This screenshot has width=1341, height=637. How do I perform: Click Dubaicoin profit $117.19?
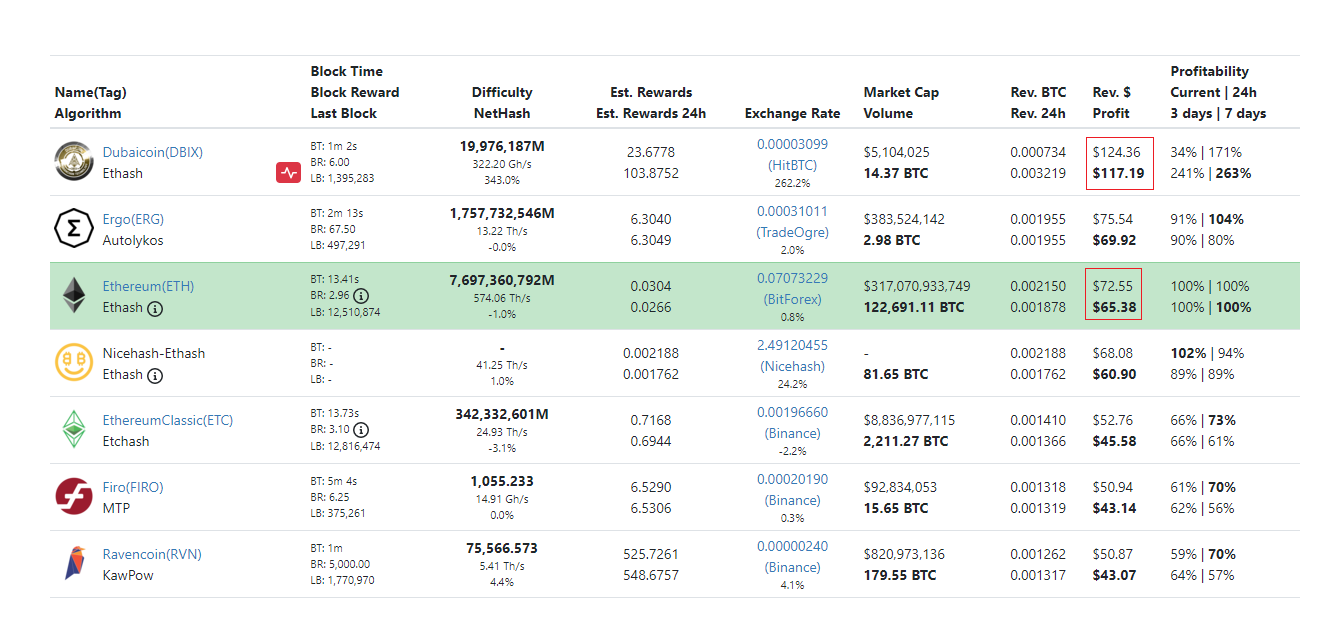(x=1116, y=173)
